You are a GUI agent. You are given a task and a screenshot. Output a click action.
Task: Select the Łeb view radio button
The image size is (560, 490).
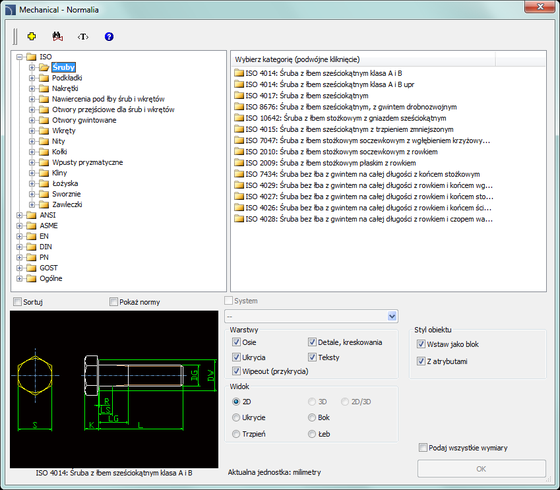tap(312, 434)
